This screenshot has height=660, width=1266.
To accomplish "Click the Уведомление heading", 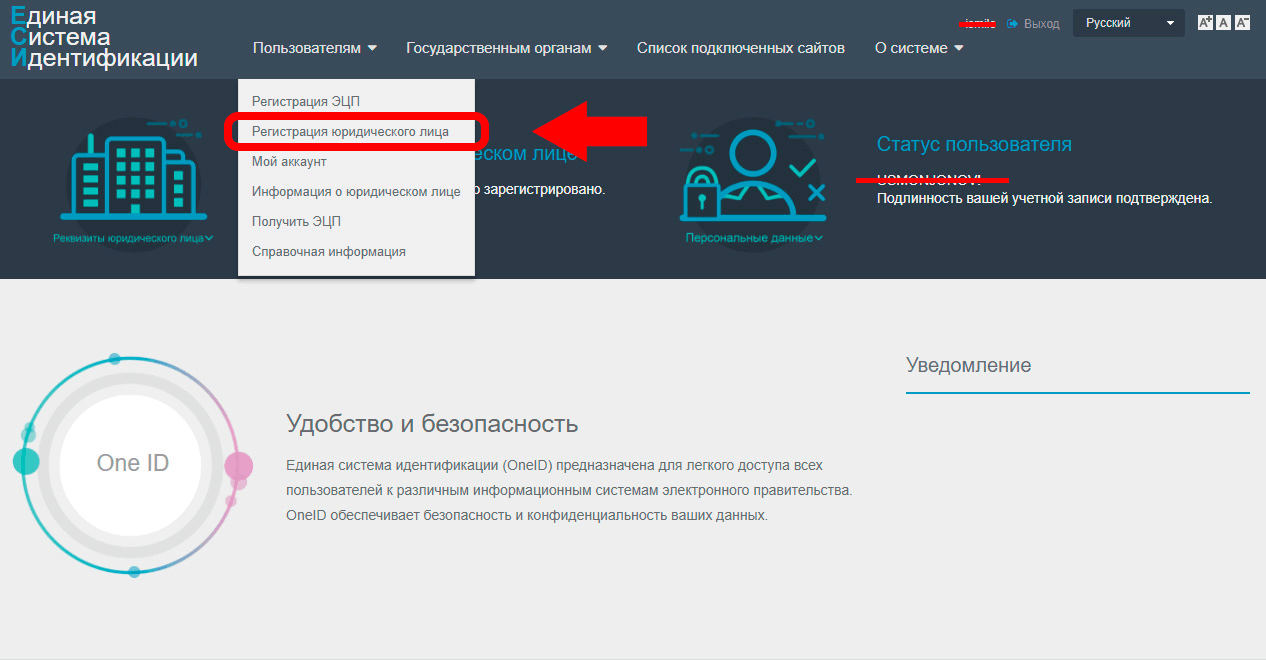I will (x=968, y=365).
